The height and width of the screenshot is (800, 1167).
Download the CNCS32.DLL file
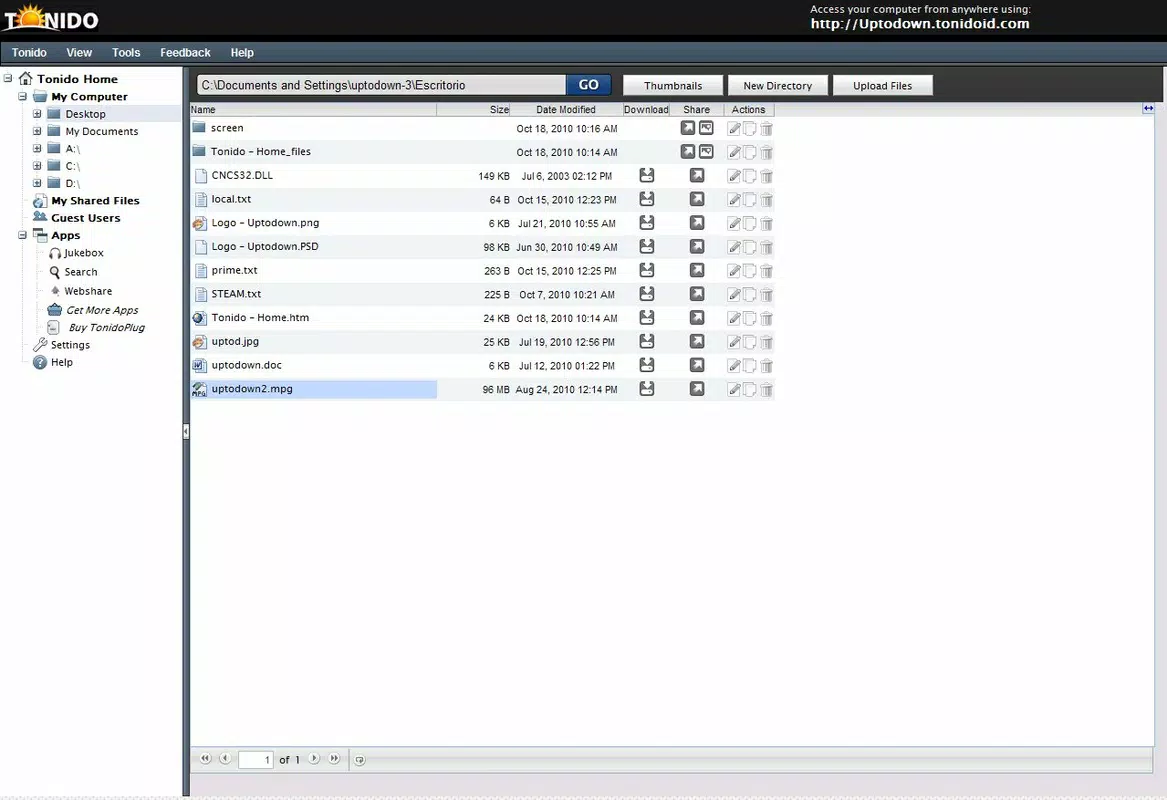point(647,176)
